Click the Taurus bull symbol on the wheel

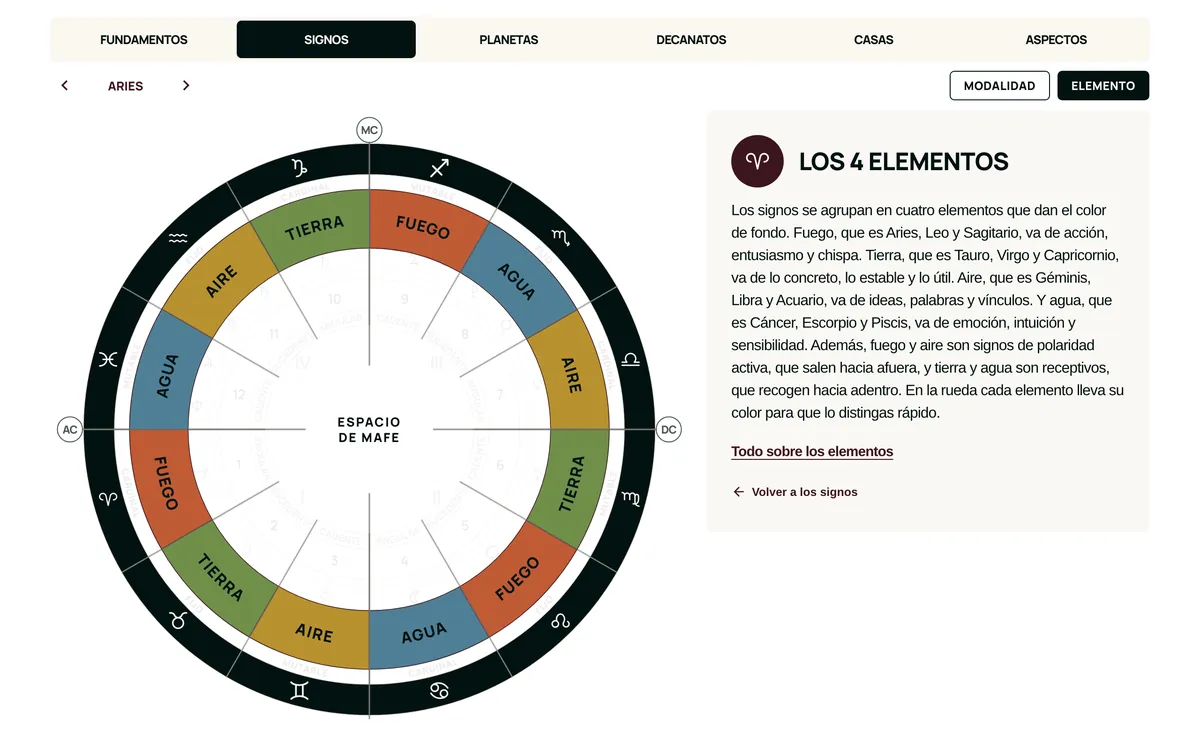[178, 620]
